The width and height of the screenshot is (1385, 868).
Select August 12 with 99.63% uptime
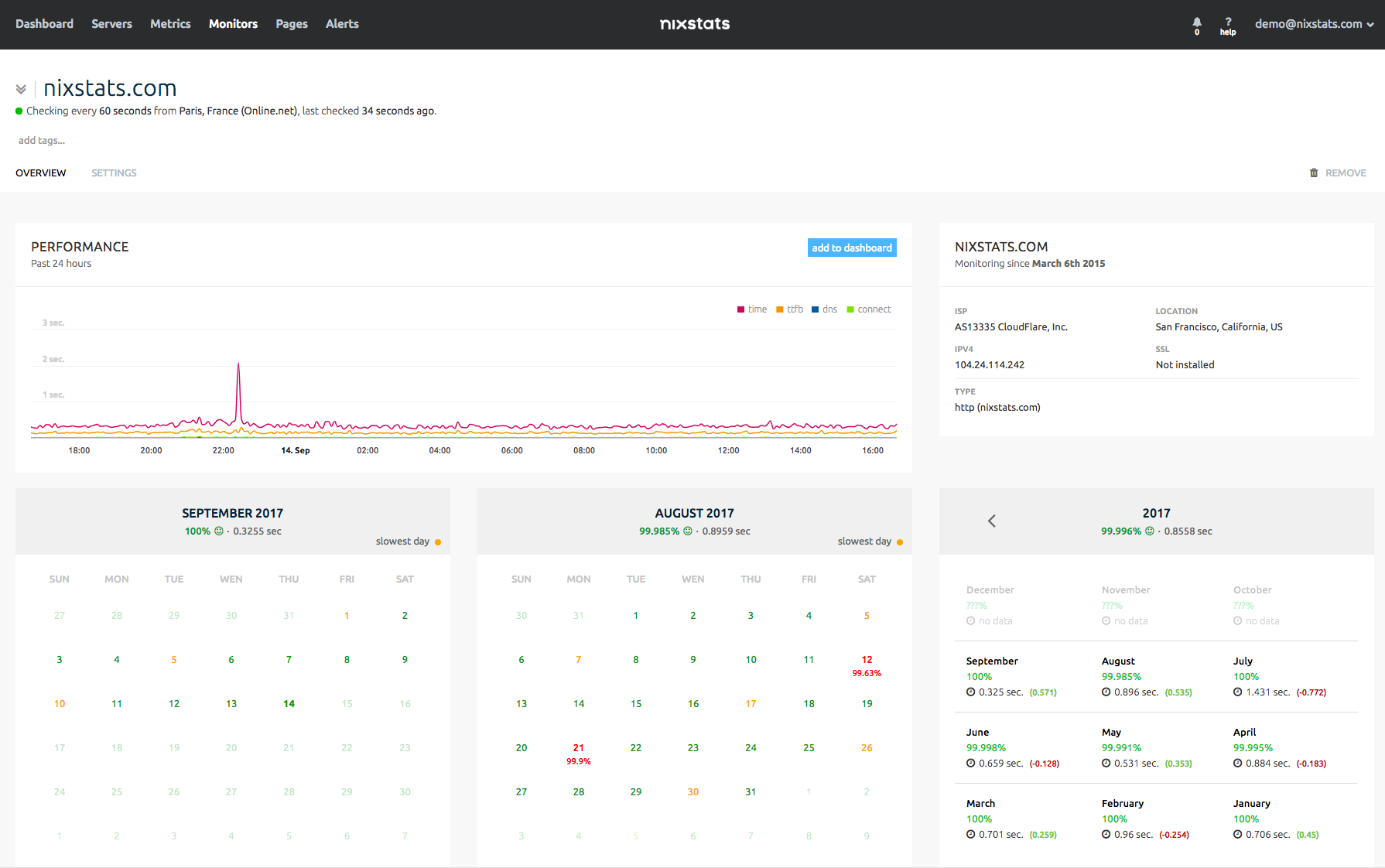867,665
